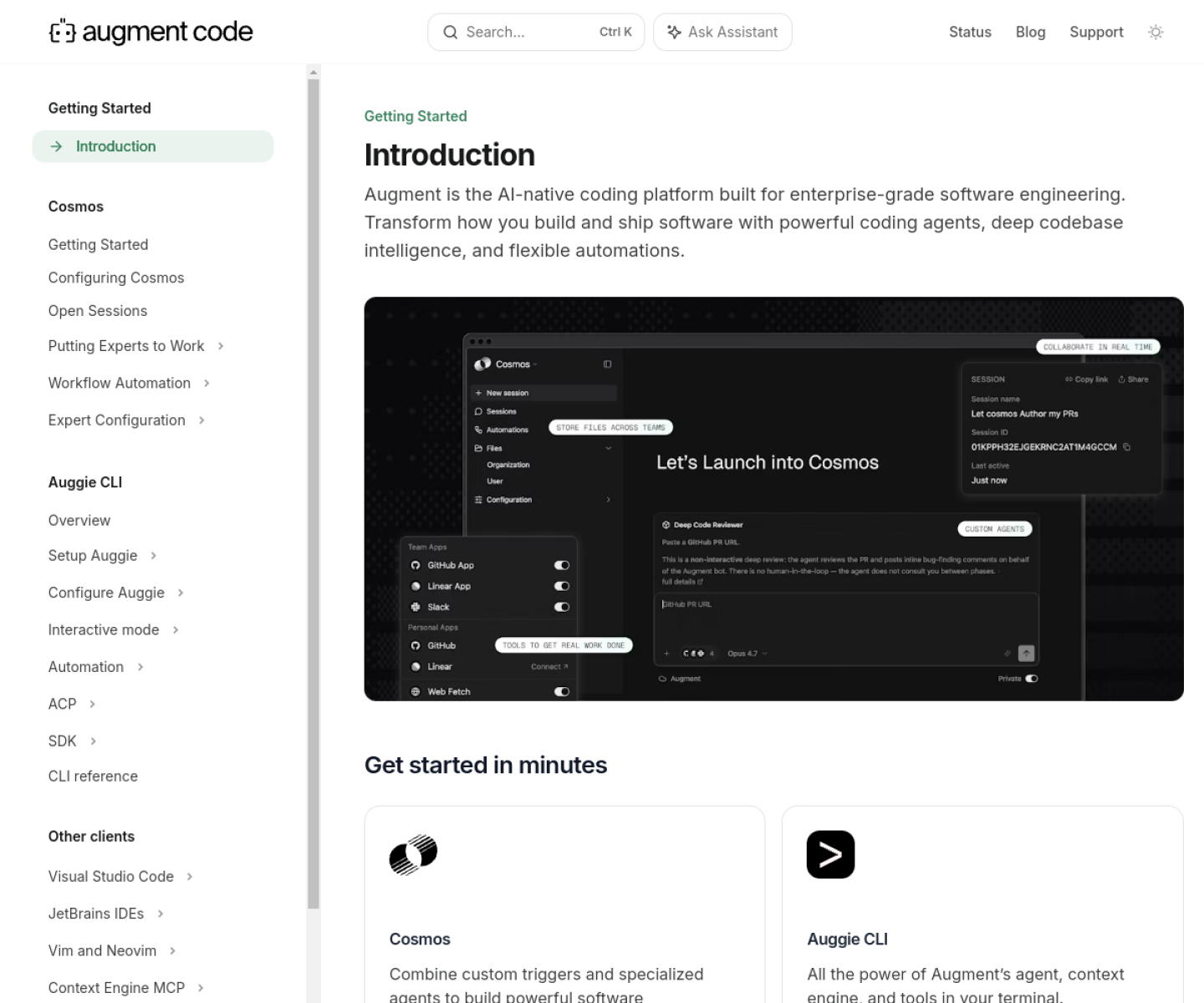Viewport: 1204px width, 1003px height.
Task: Click the augment code logo
Action: pyautogui.click(x=150, y=32)
